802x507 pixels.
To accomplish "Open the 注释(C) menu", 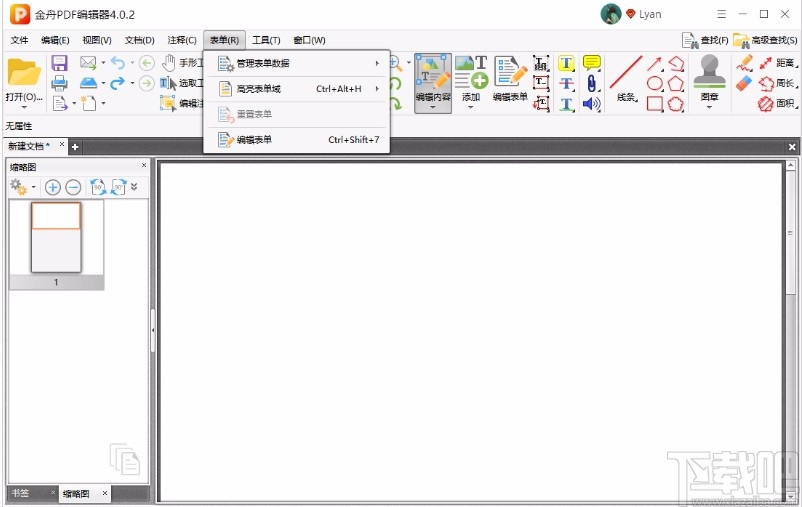I will (x=182, y=40).
